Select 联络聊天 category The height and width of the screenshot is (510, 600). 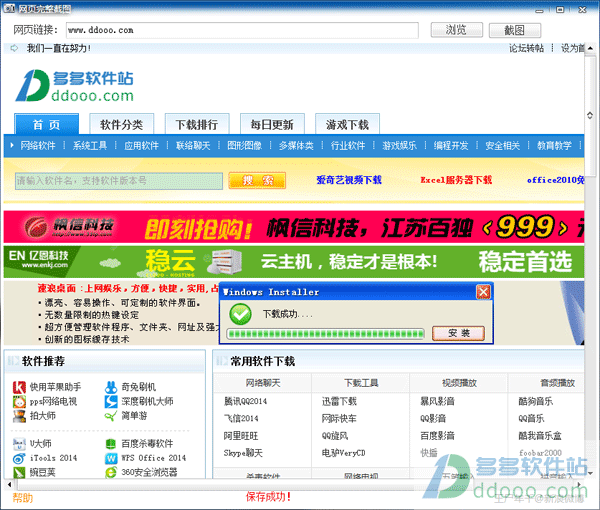[193, 146]
